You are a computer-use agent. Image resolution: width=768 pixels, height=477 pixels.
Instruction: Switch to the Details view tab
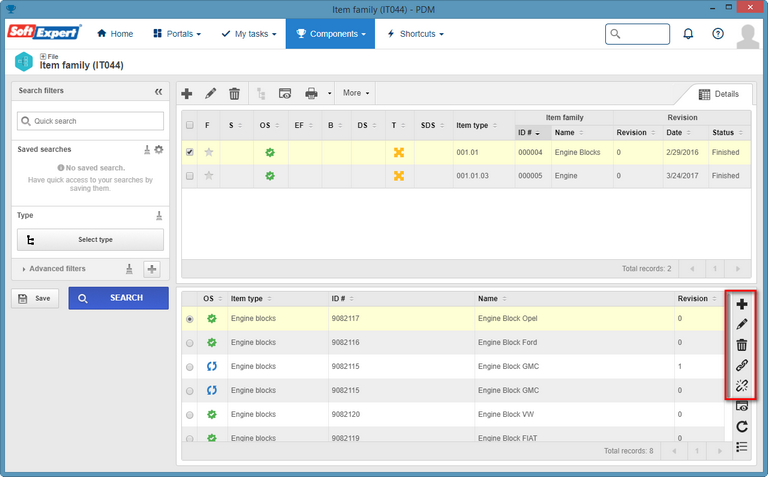coord(719,94)
